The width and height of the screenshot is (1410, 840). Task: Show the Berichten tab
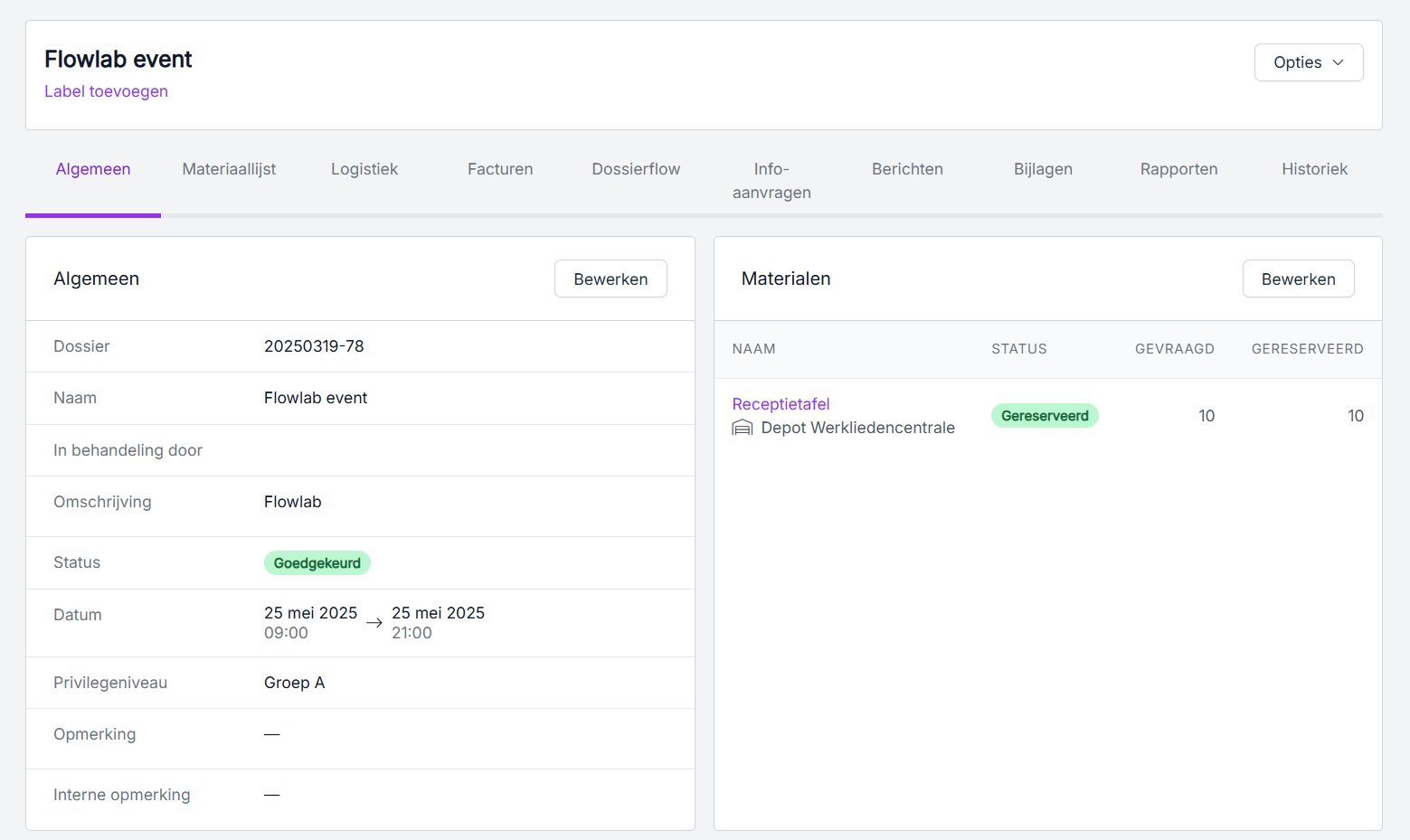point(907,169)
